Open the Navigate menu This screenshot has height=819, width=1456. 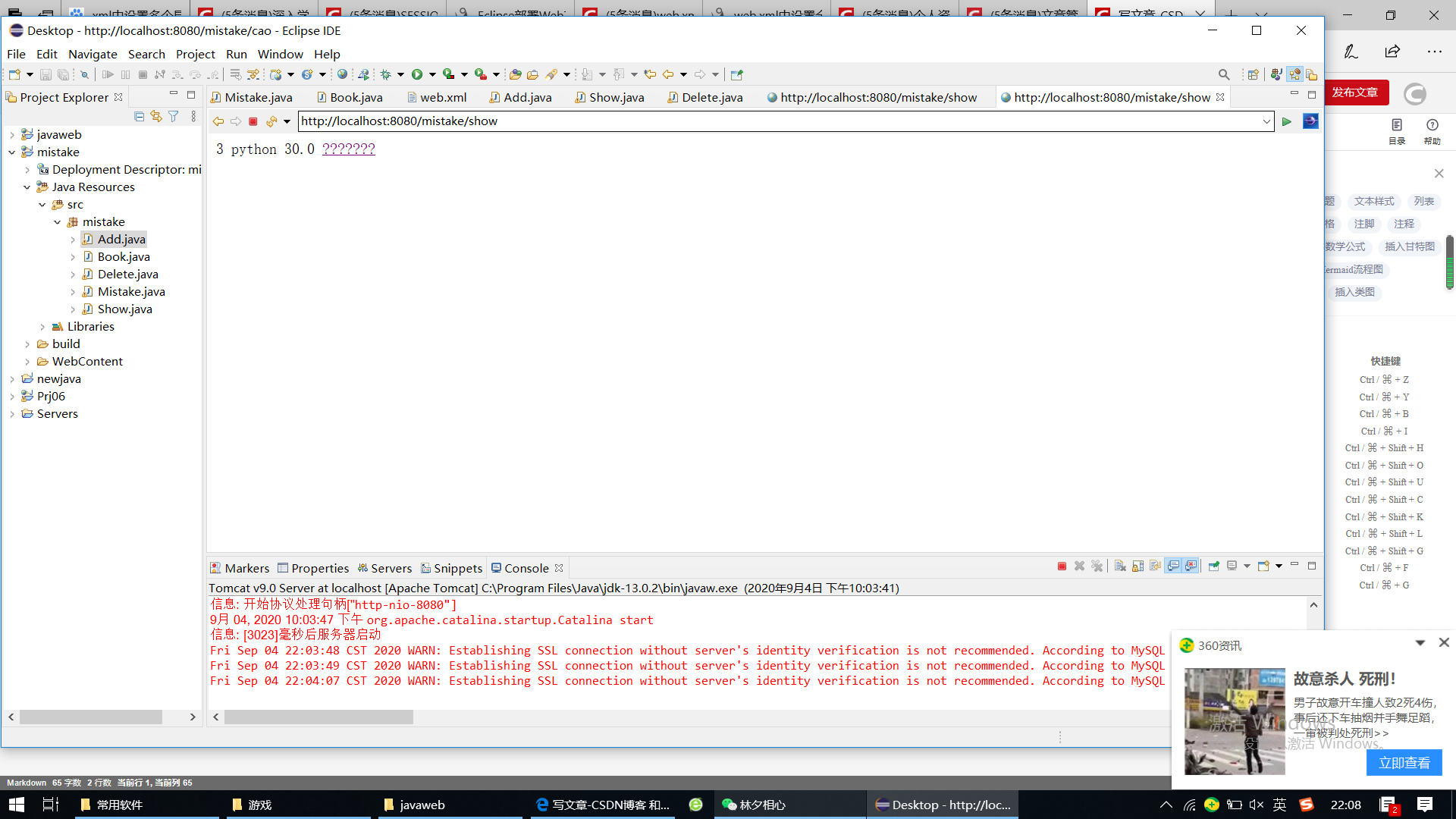pos(93,54)
